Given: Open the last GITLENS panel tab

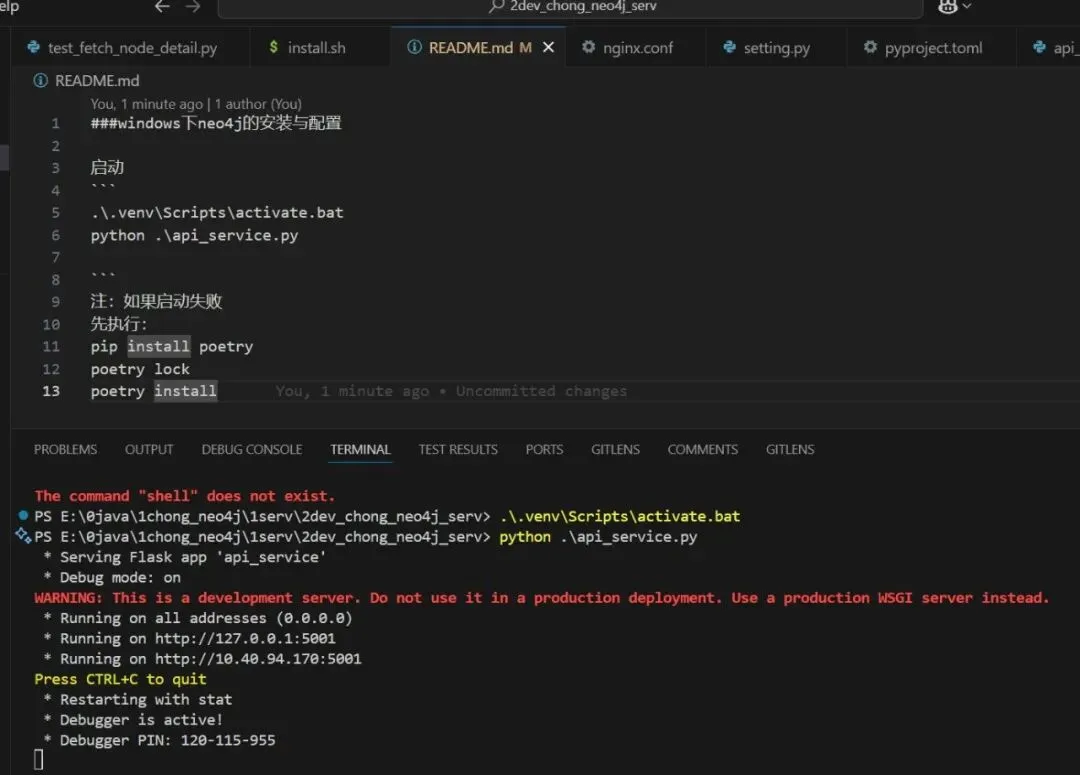Looking at the screenshot, I should click(x=790, y=449).
